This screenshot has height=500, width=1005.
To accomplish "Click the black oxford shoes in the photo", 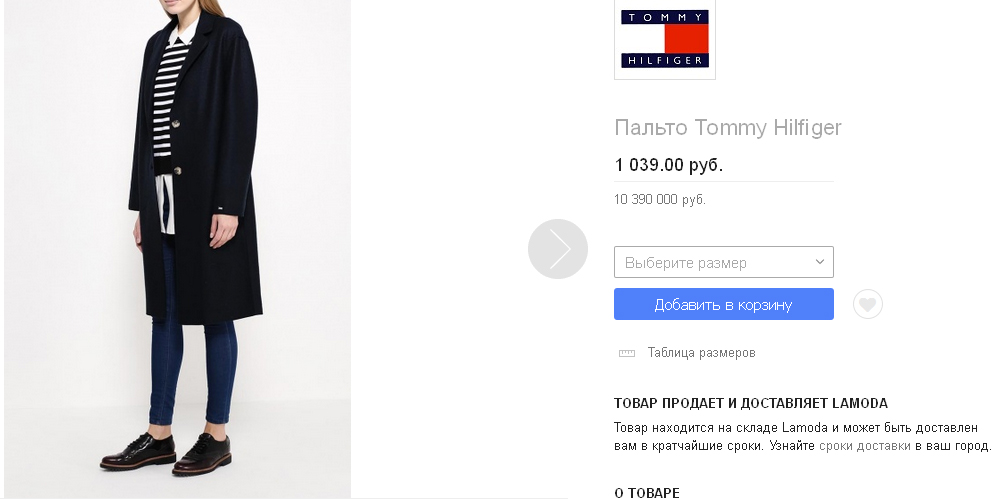I will coord(165,451).
